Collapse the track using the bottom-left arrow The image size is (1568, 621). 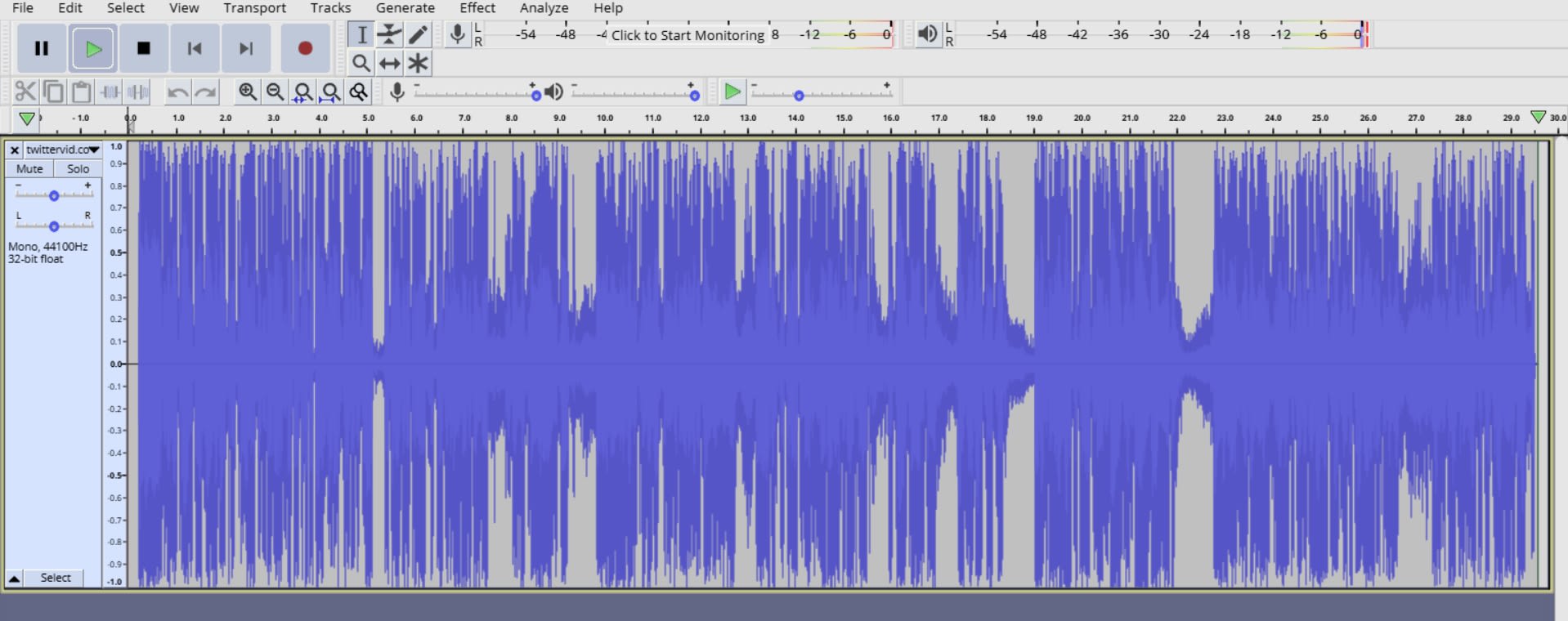(x=14, y=578)
